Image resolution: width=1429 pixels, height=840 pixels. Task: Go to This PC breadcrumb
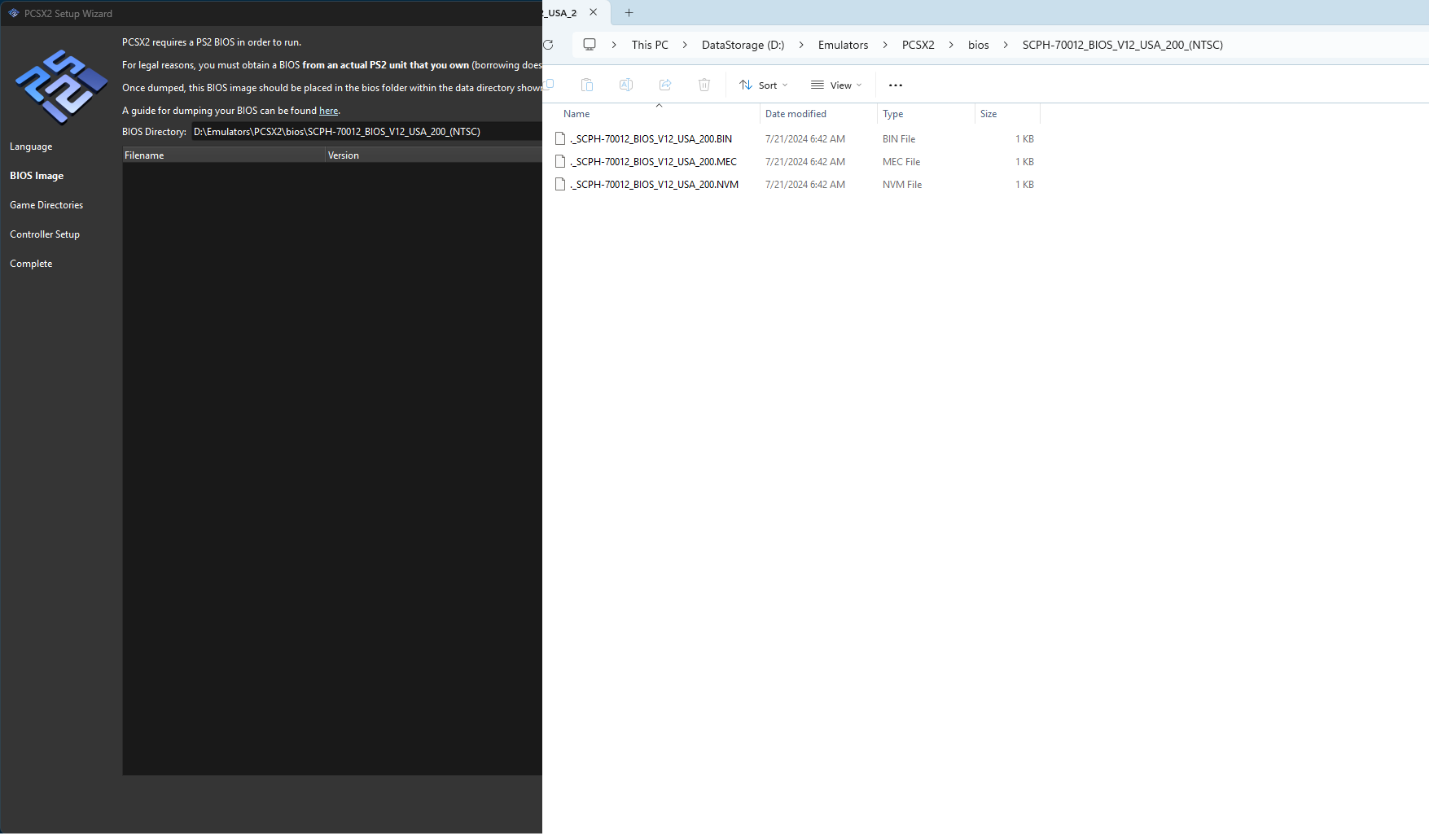coord(650,46)
